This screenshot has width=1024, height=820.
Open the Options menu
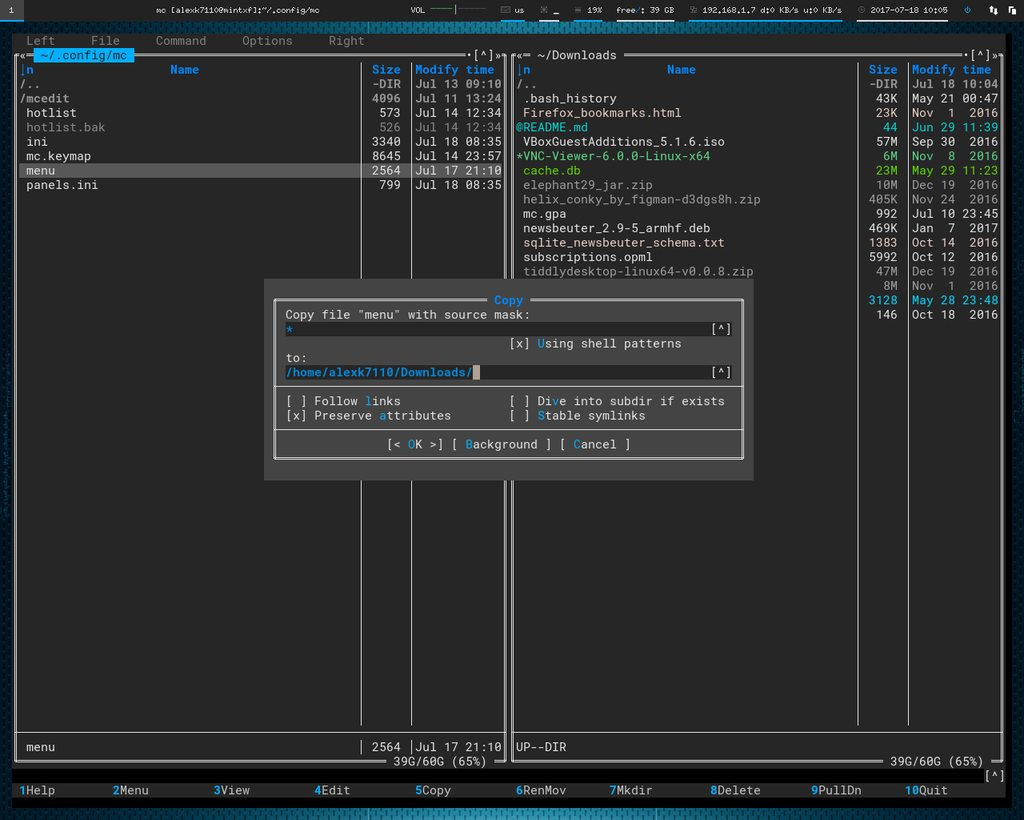click(267, 41)
